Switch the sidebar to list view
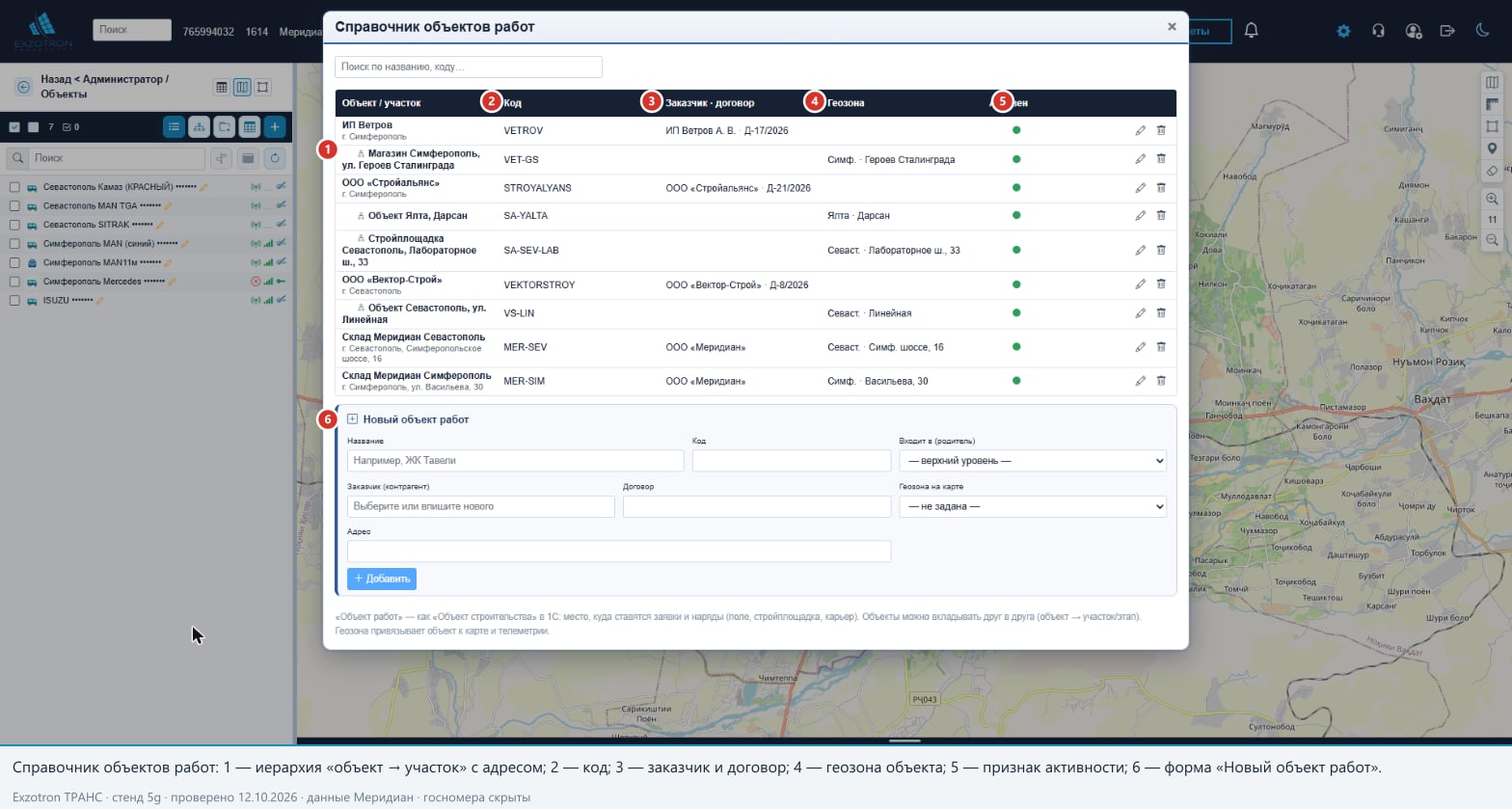 point(174,126)
